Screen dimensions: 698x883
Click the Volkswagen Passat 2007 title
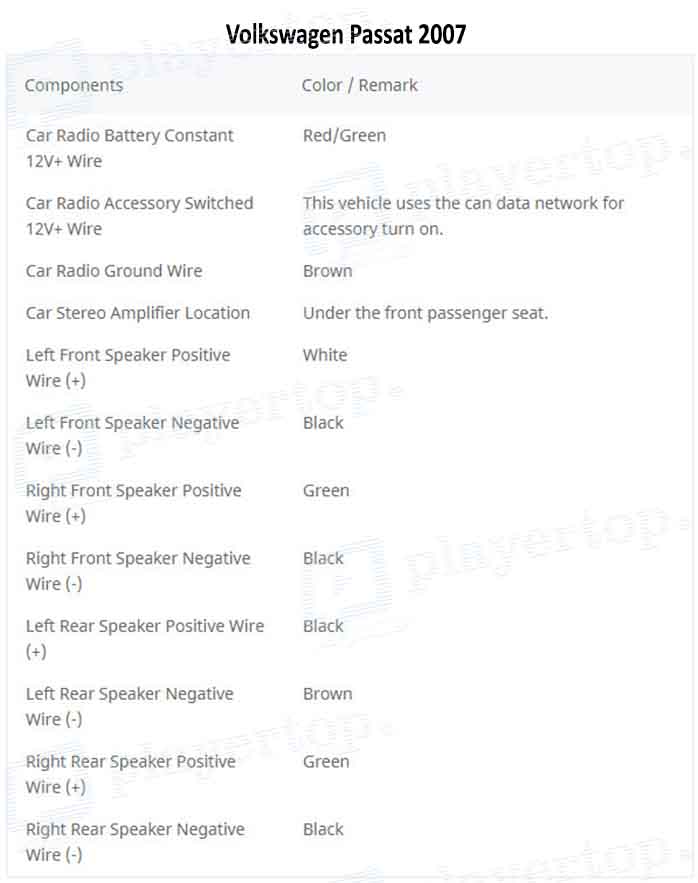345,35
